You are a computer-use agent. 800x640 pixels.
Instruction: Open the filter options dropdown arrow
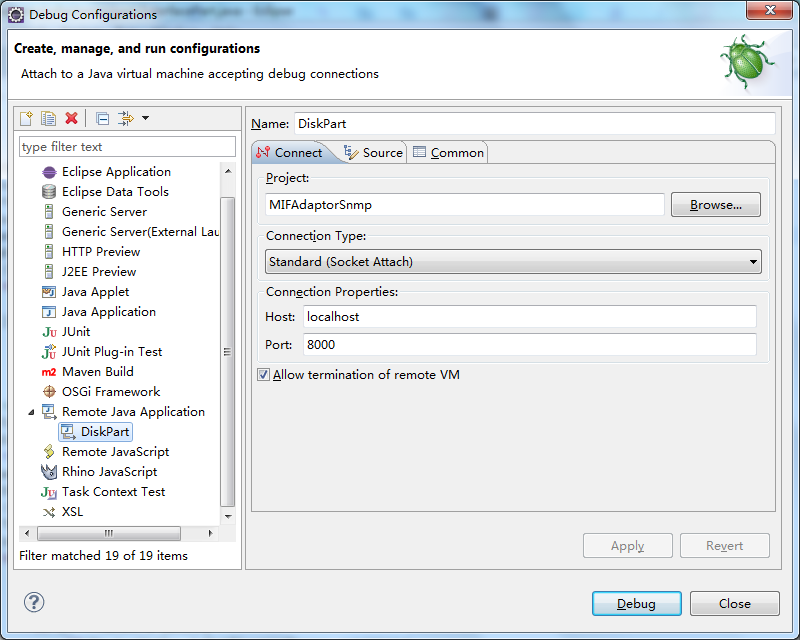(146, 118)
